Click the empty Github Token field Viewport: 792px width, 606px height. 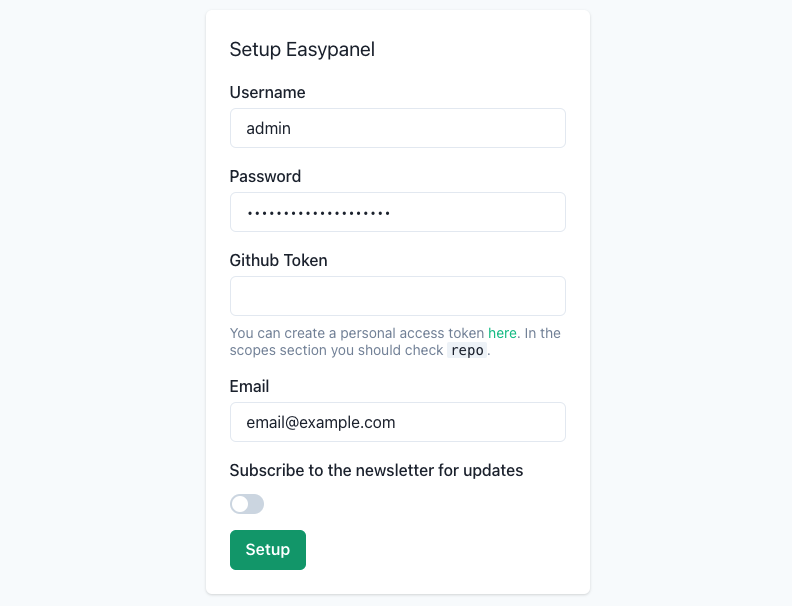[x=397, y=296]
